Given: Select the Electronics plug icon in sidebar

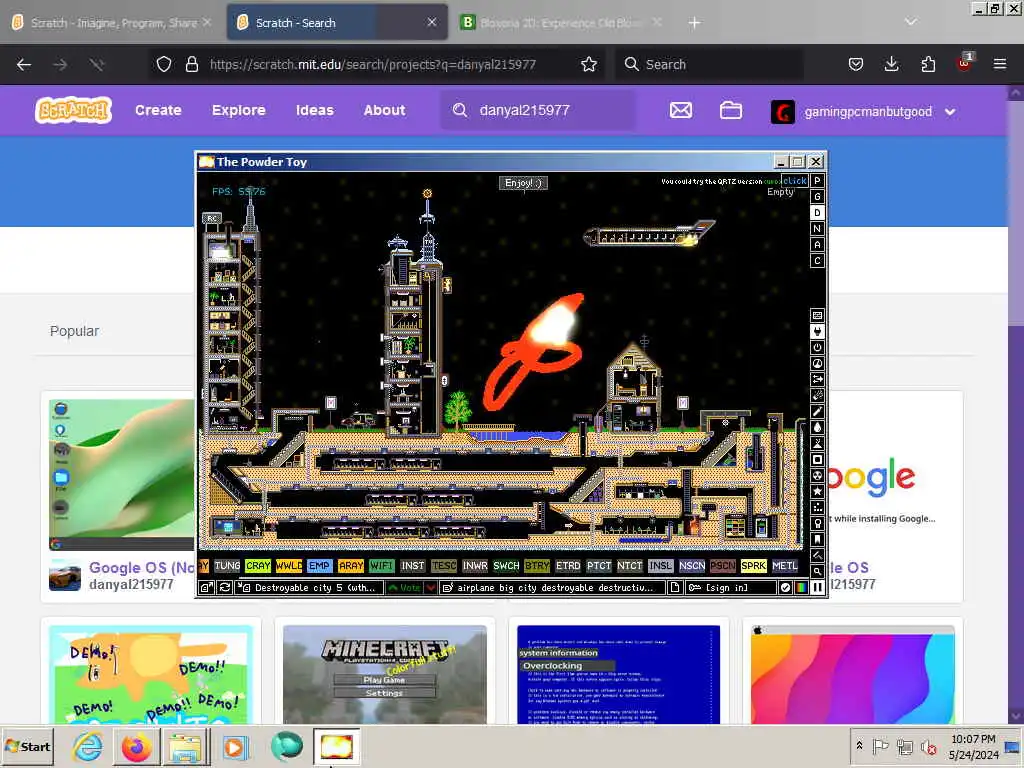Looking at the screenshot, I should tap(817, 332).
